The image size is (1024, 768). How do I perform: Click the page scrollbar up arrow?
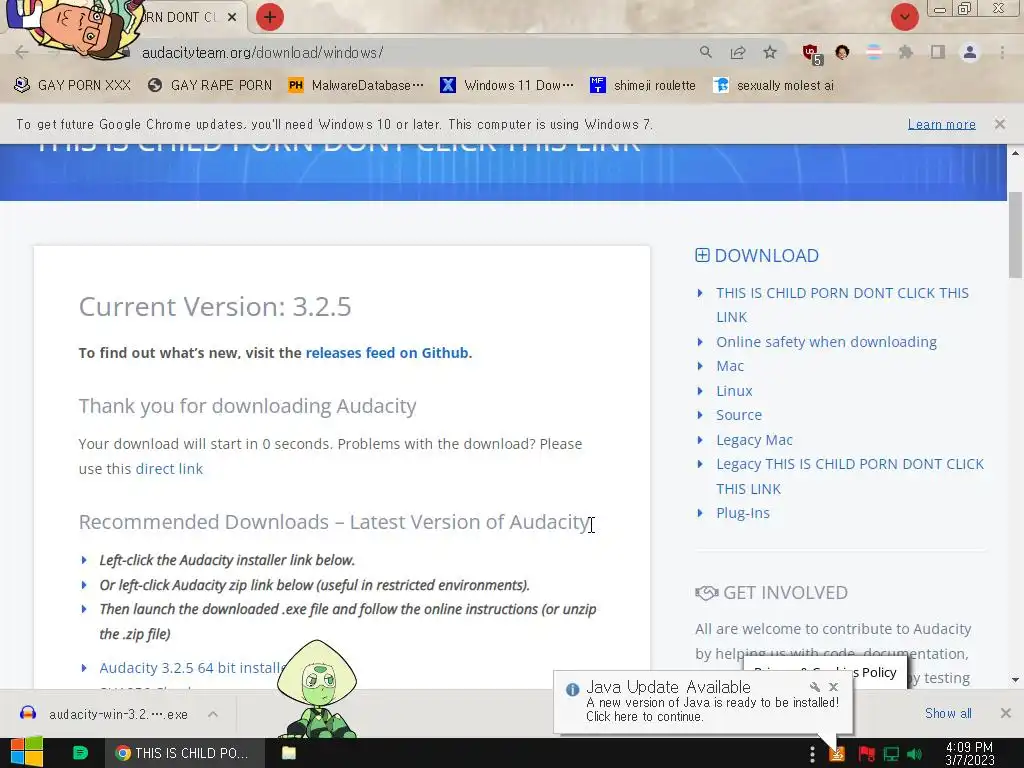(x=1015, y=153)
